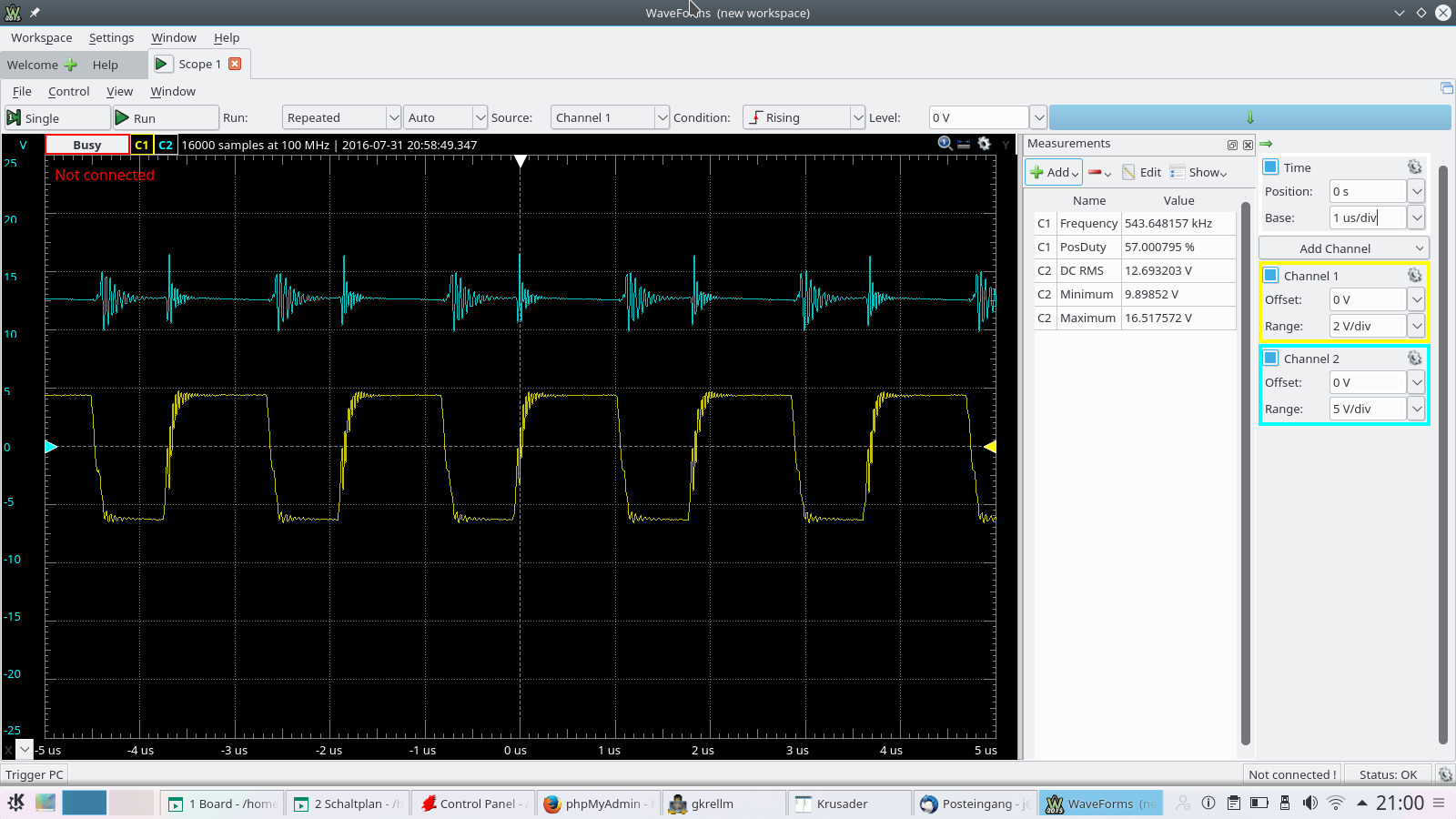The image size is (1456, 819).
Task: Open the Control menu of Scope
Action: pyautogui.click(x=69, y=91)
